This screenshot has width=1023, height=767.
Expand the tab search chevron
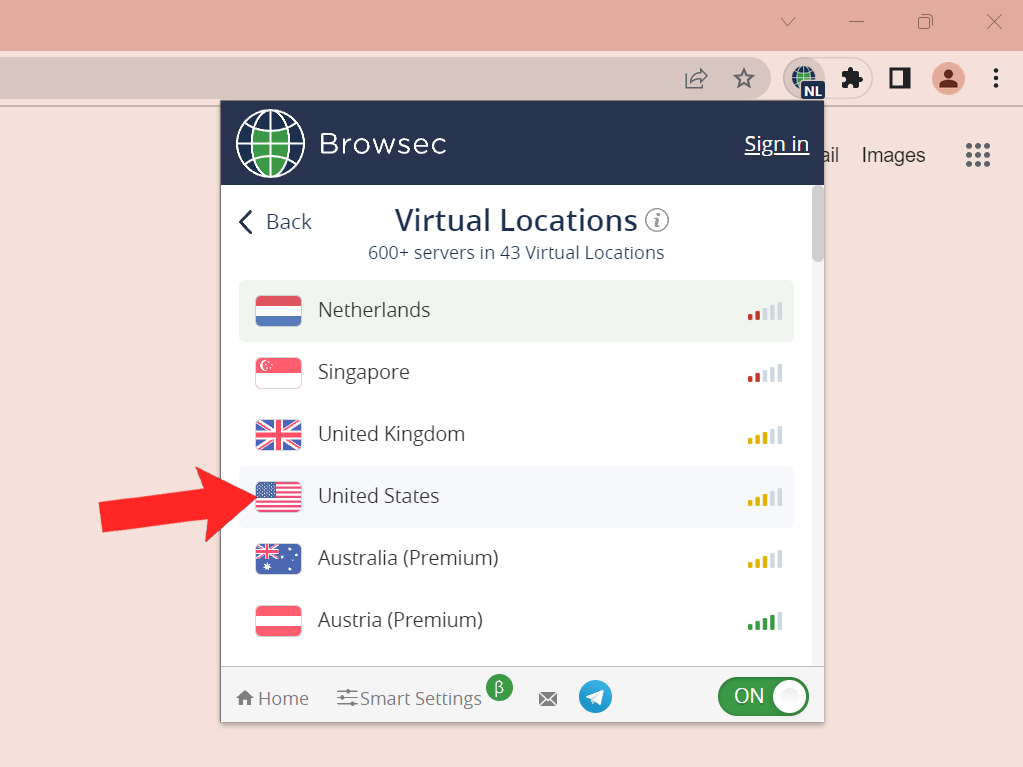(788, 22)
